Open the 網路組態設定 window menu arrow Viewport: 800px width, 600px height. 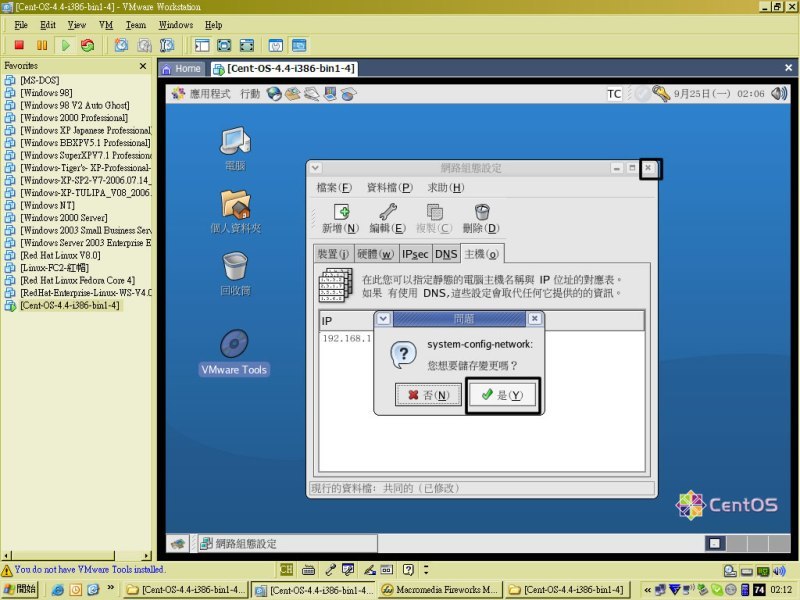point(315,168)
